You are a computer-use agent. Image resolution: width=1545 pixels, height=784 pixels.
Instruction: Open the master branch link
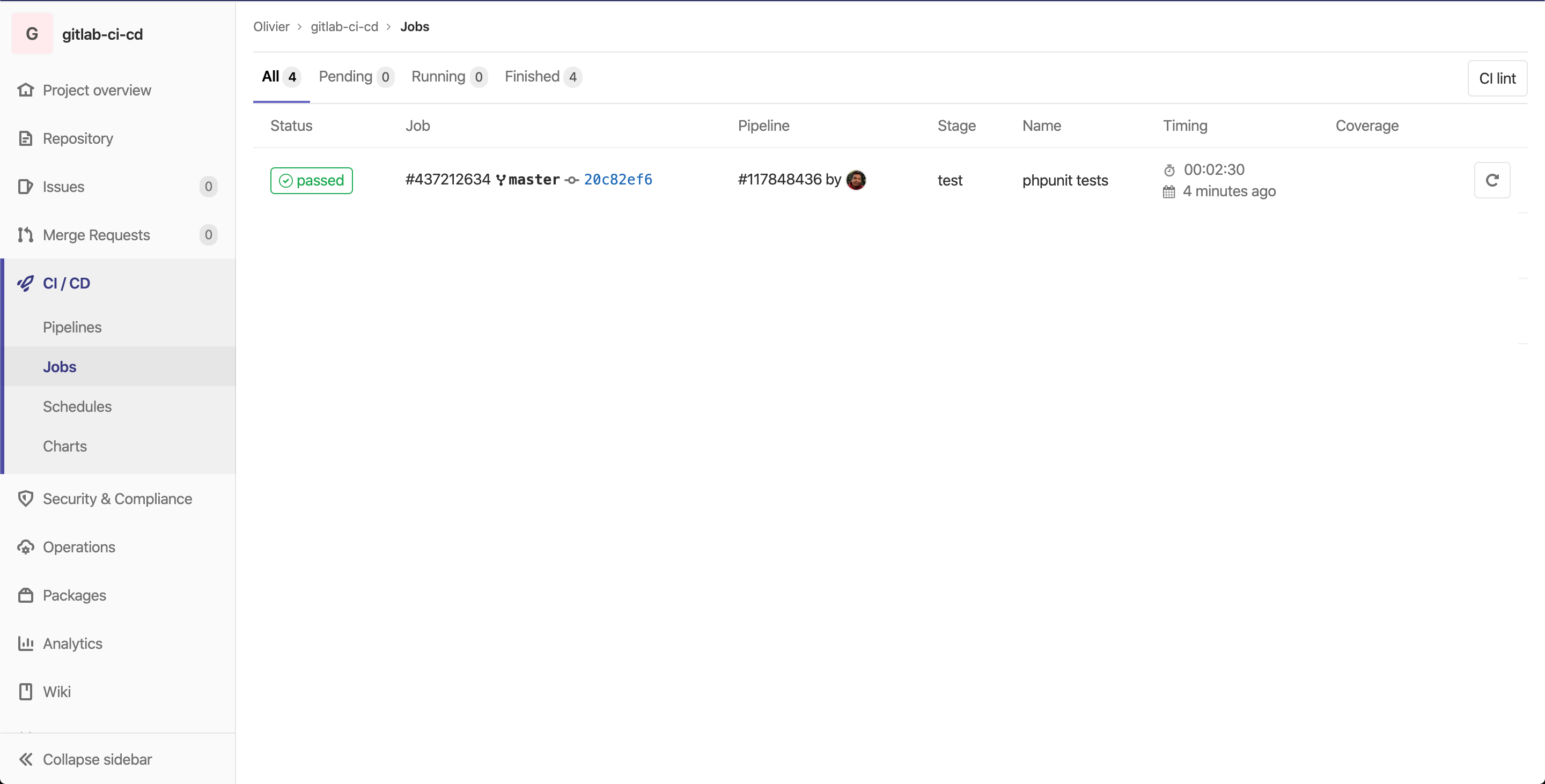(534, 179)
